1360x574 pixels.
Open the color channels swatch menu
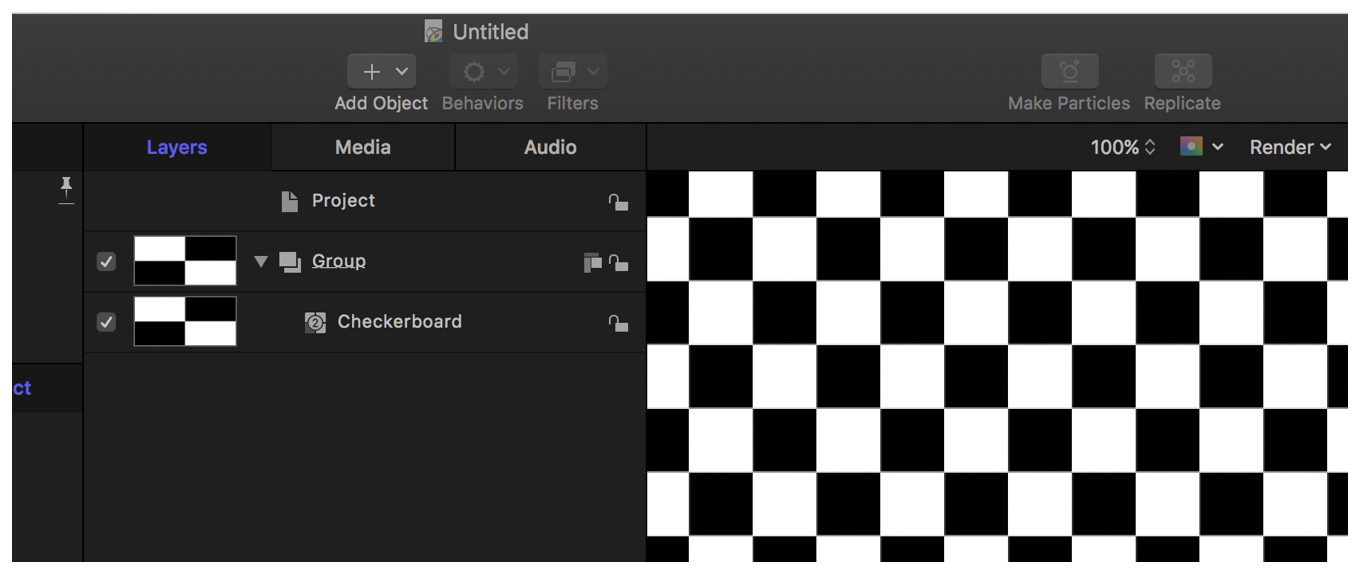coord(1201,148)
